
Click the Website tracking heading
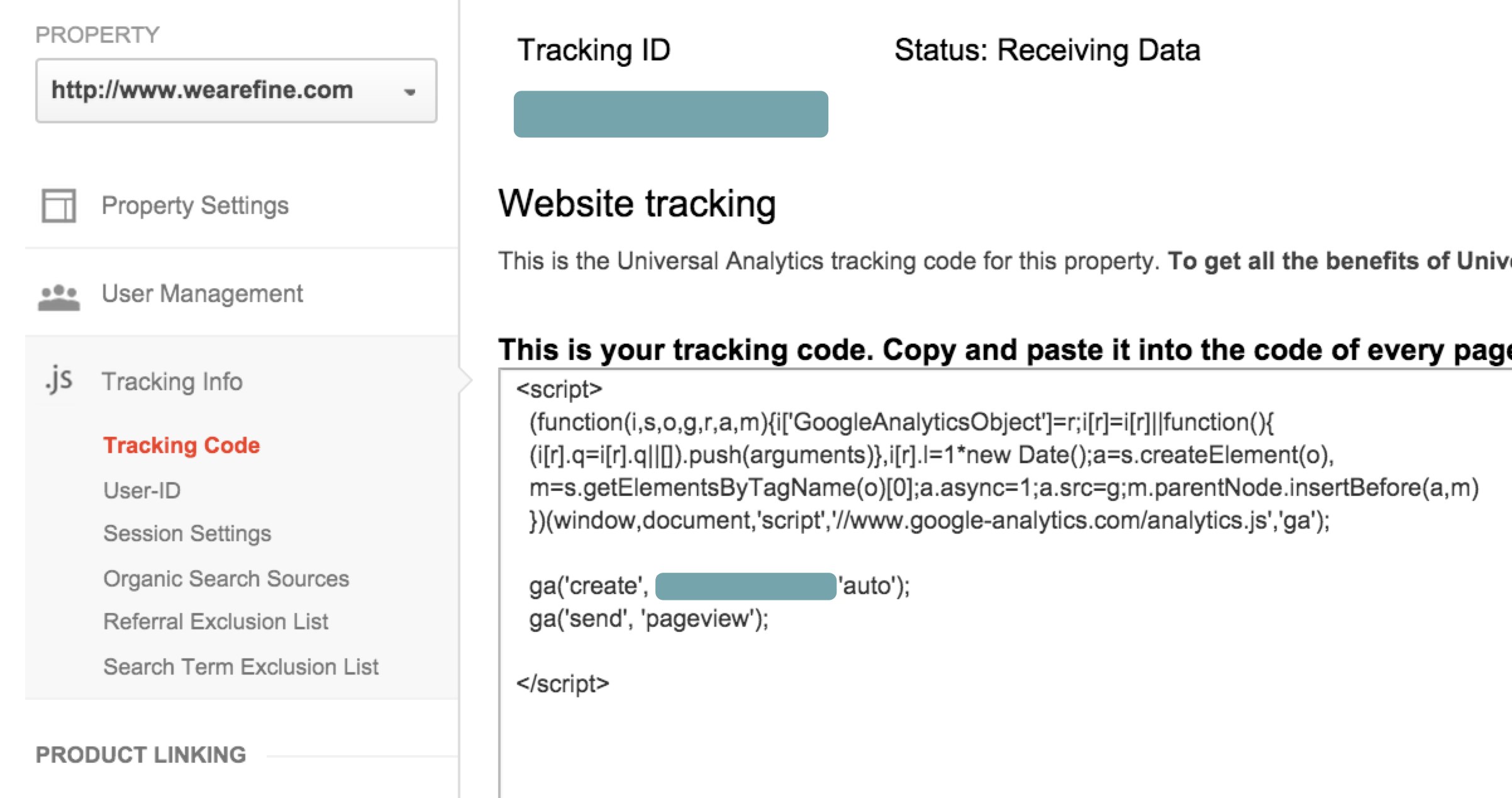pyautogui.click(x=637, y=203)
